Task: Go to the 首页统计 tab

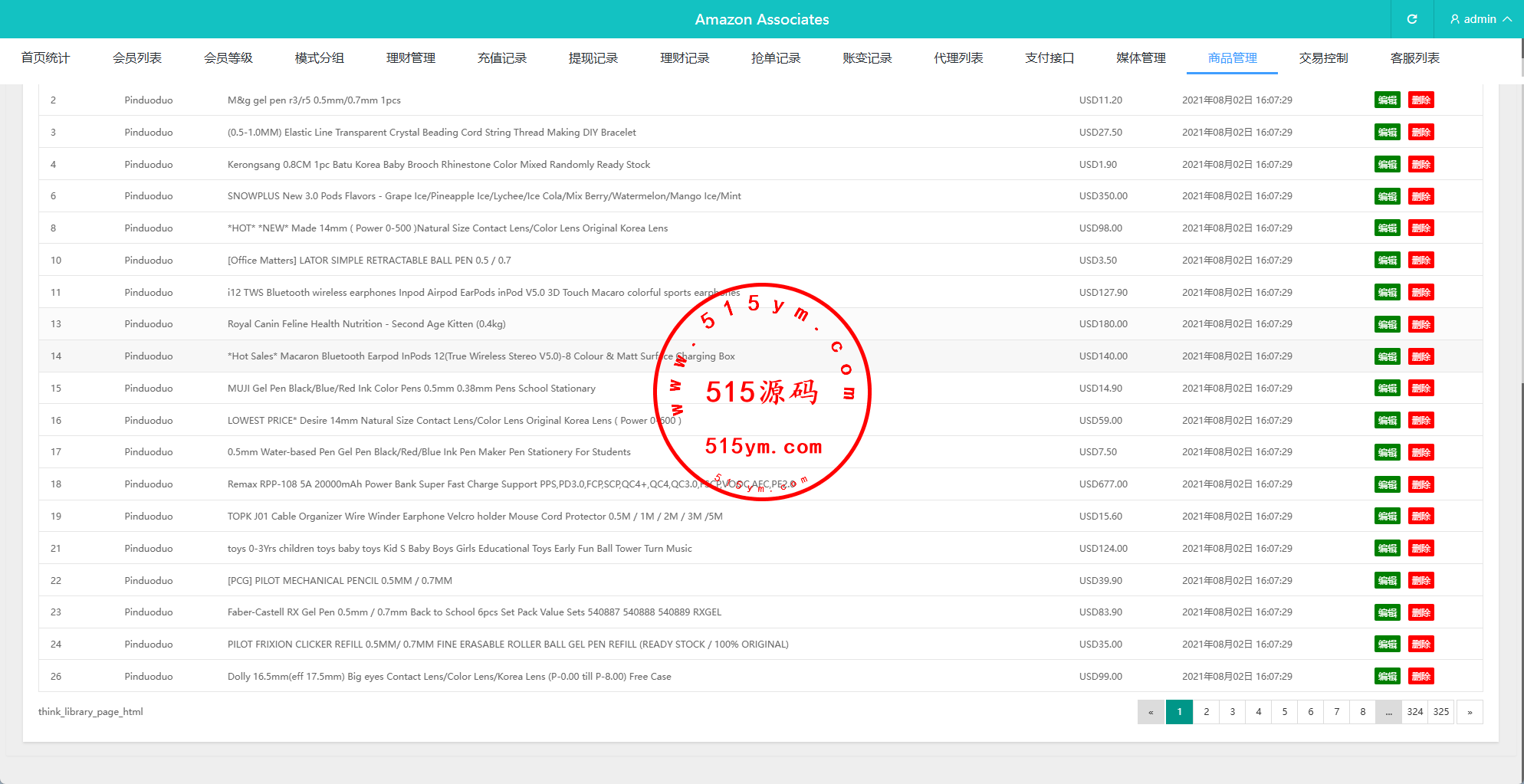Action: coord(45,58)
